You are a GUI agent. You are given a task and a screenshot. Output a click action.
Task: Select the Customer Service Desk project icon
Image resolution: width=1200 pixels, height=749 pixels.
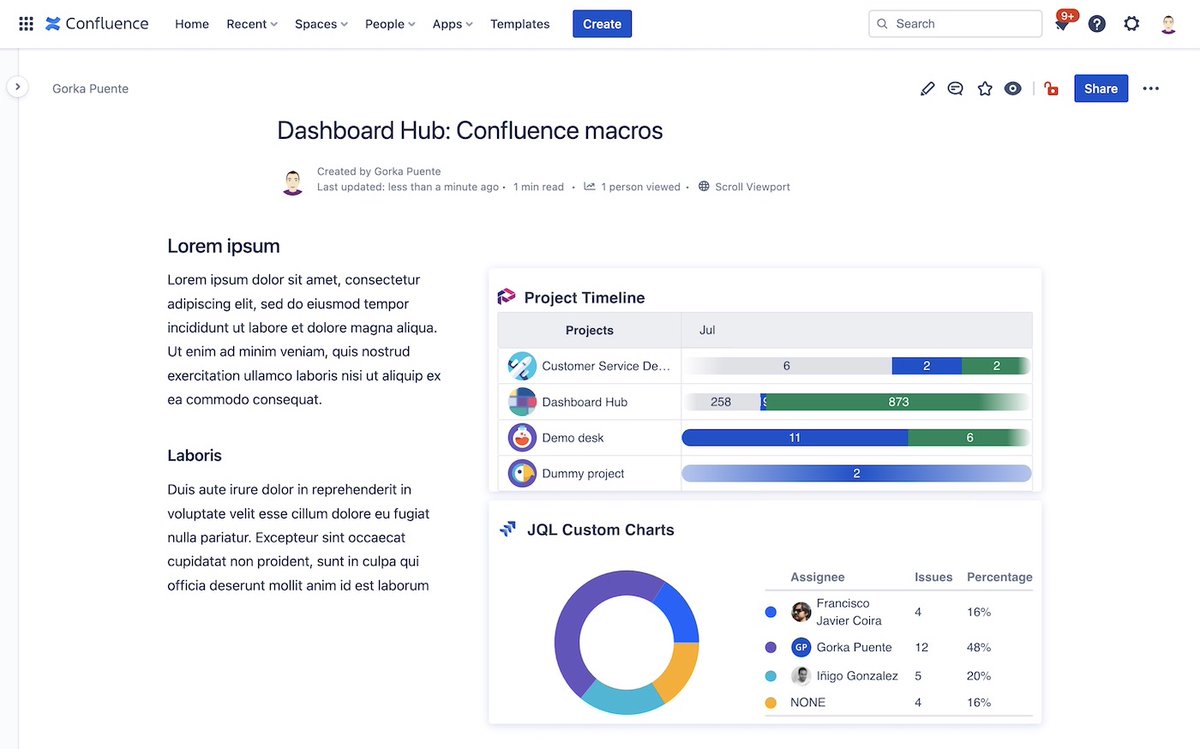point(522,366)
